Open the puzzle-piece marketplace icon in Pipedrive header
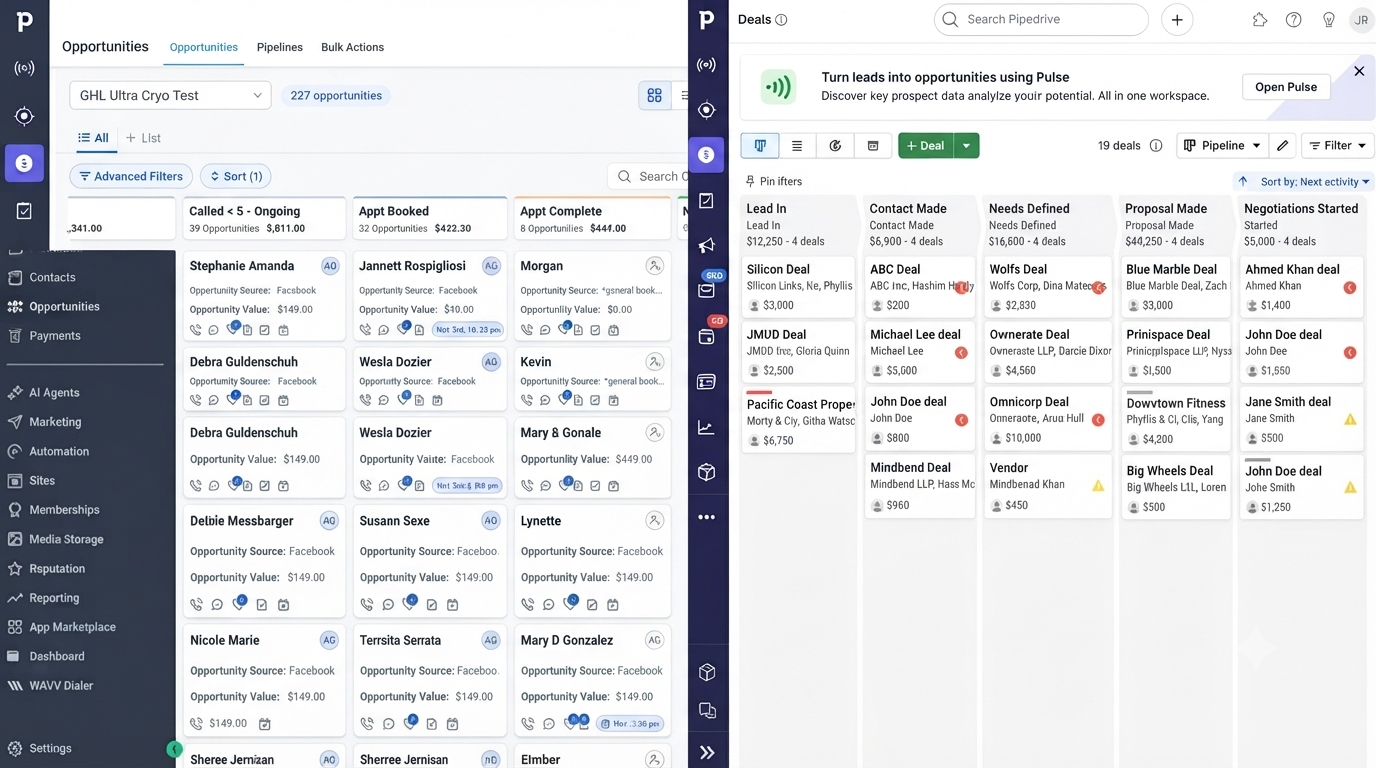1376x768 pixels. tap(1260, 20)
